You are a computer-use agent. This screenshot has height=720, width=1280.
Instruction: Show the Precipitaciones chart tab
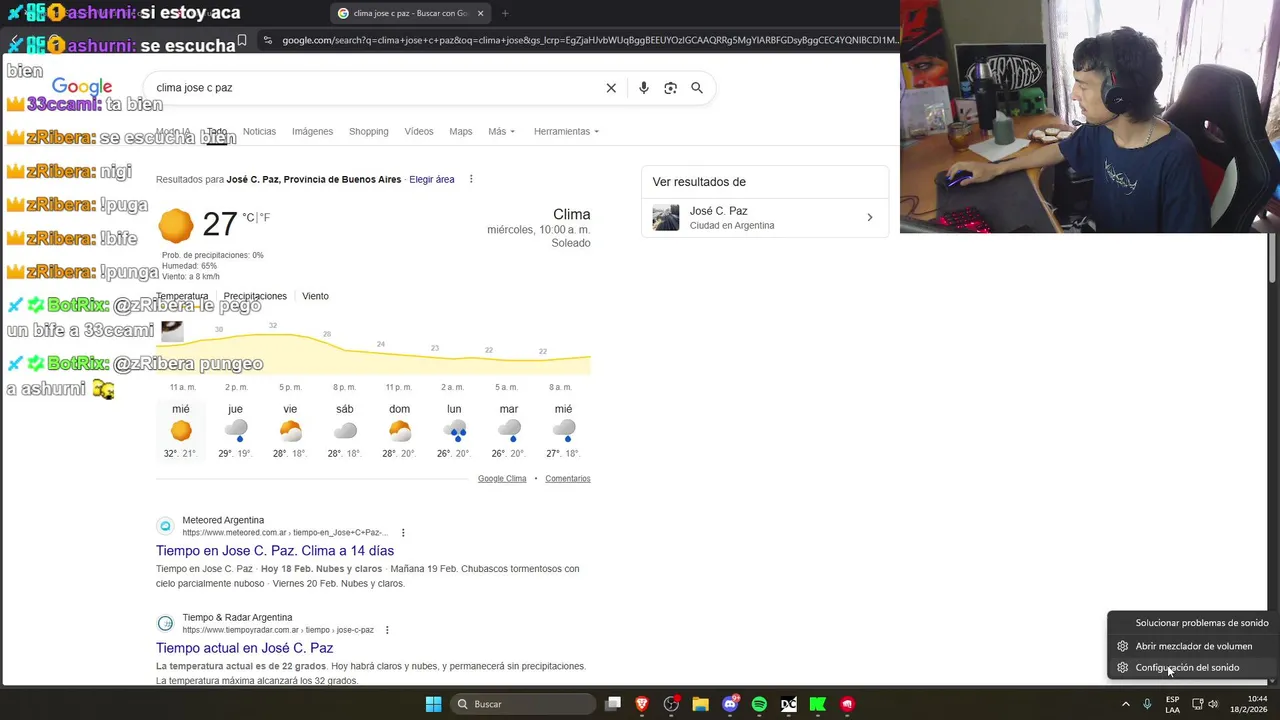click(255, 296)
